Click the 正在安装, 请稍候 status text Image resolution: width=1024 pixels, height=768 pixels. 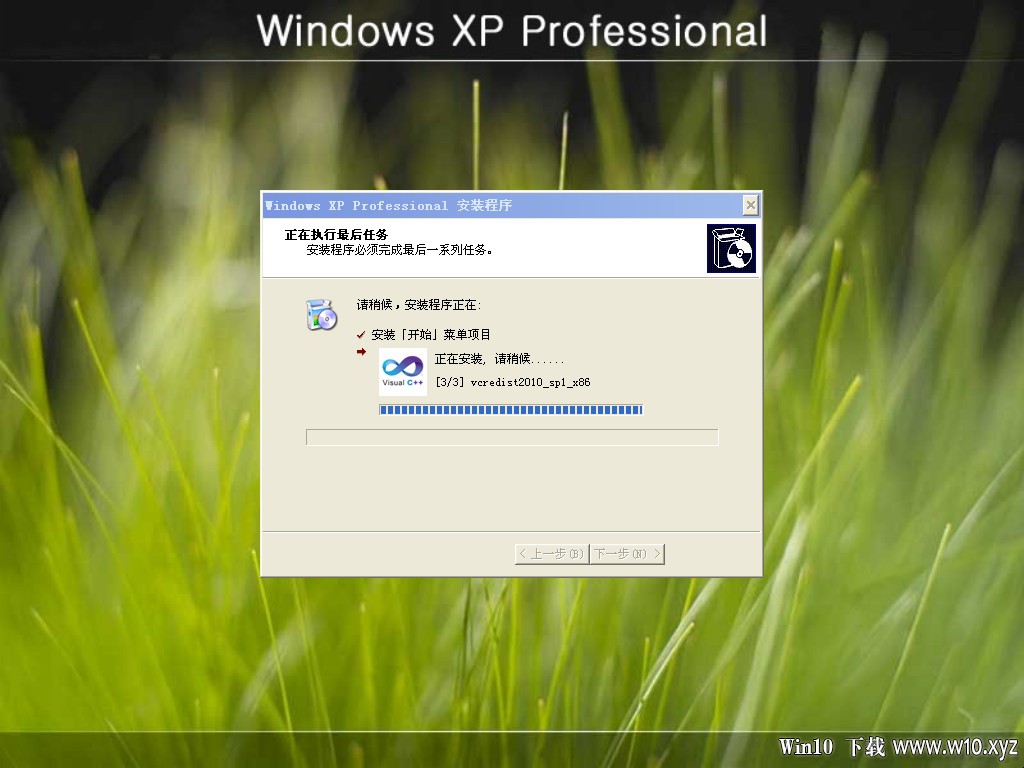coord(499,359)
